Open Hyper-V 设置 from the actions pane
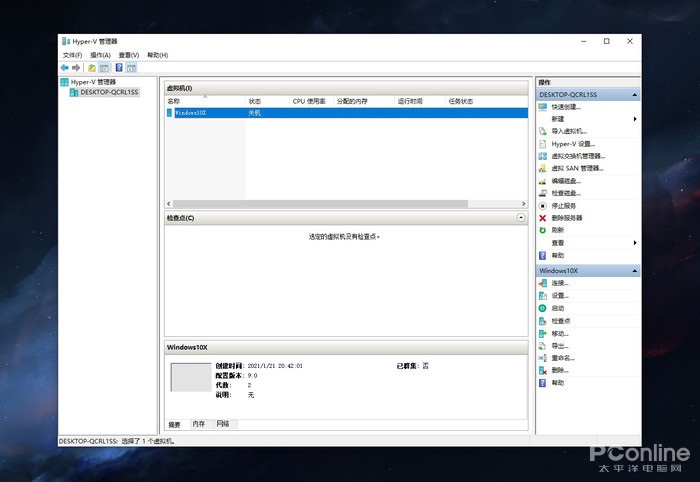Screen dimensions: 700x482 click(573, 144)
